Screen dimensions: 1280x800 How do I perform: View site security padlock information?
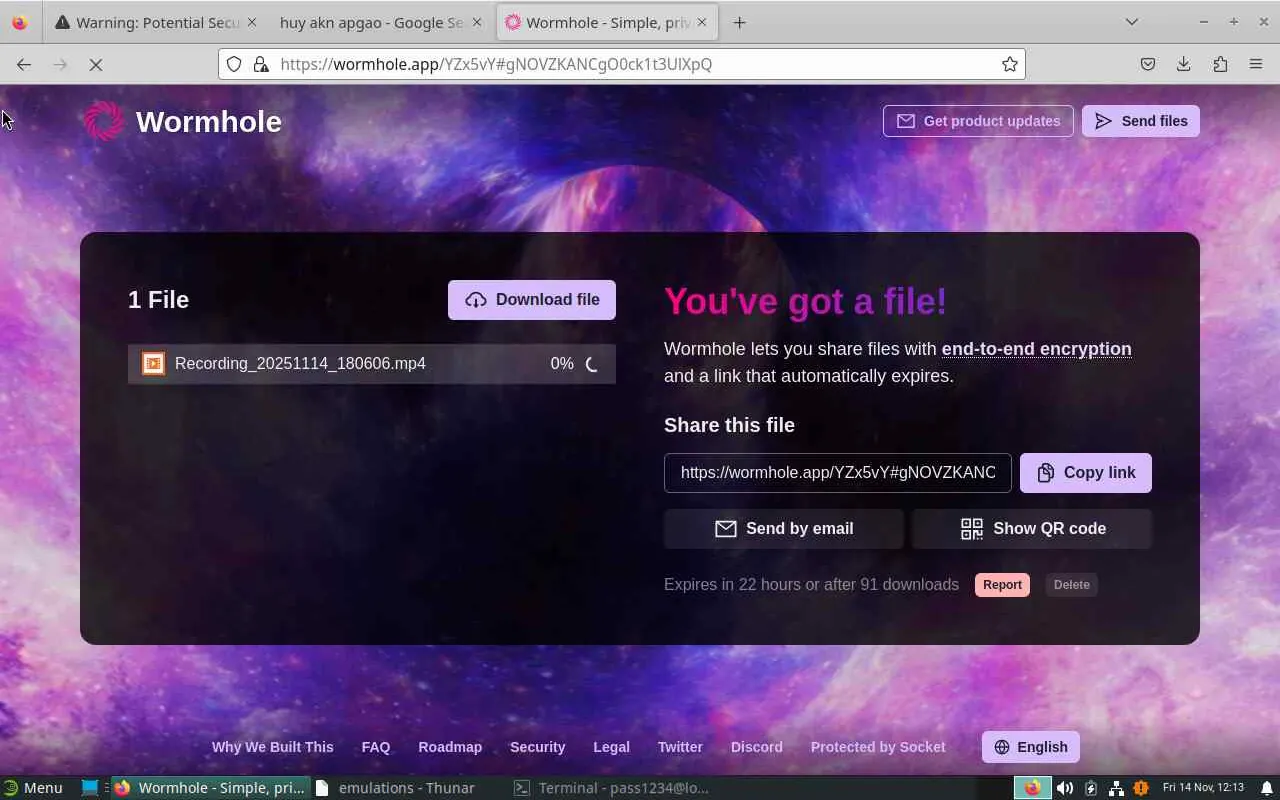pyautogui.click(x=261, y=64)
